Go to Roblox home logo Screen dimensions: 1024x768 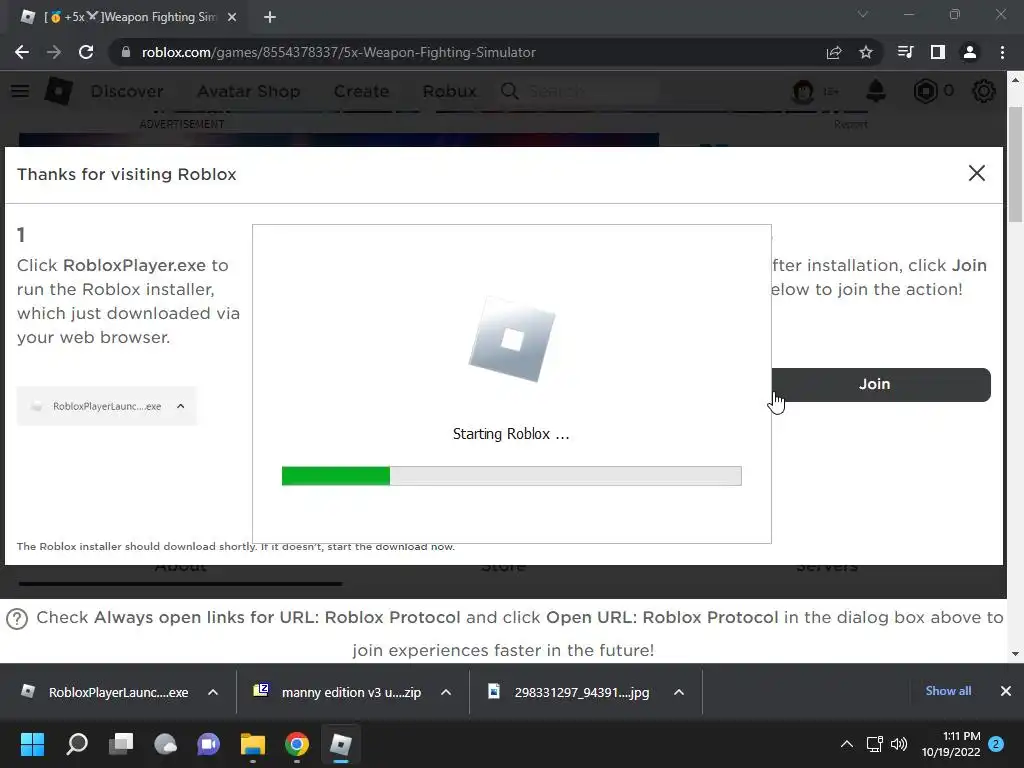click(58, 91)
